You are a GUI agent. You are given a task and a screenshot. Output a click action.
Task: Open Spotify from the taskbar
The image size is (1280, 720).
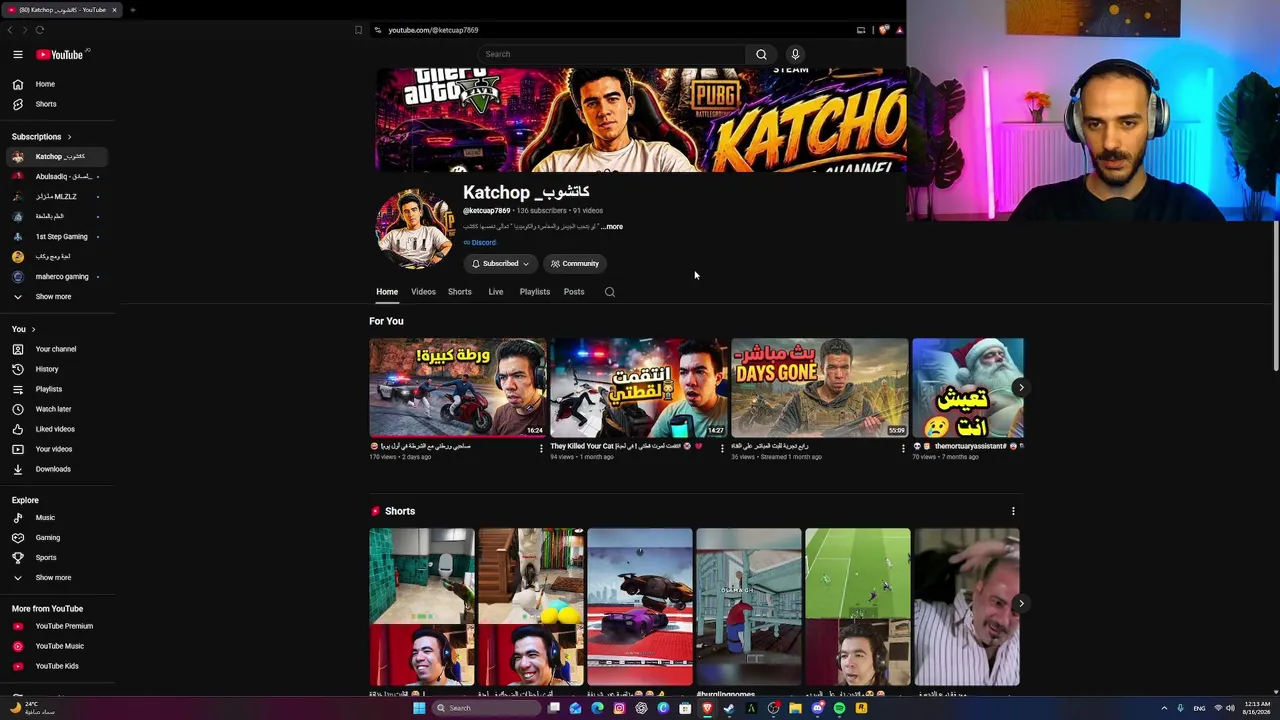point(839,708)
